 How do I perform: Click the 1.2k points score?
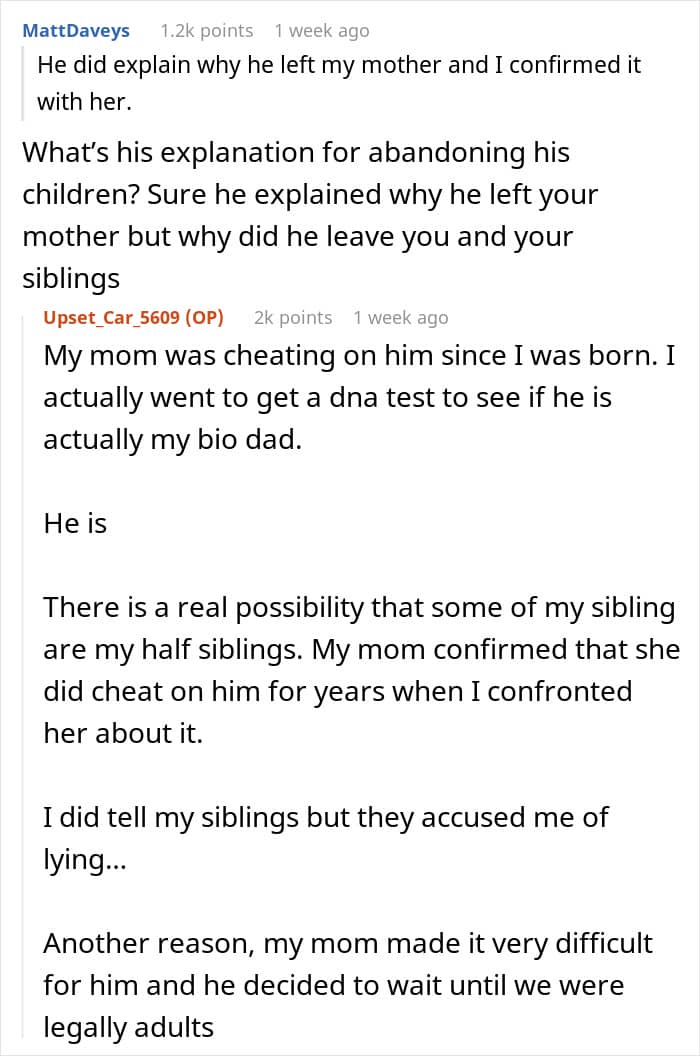pos(206,31)
